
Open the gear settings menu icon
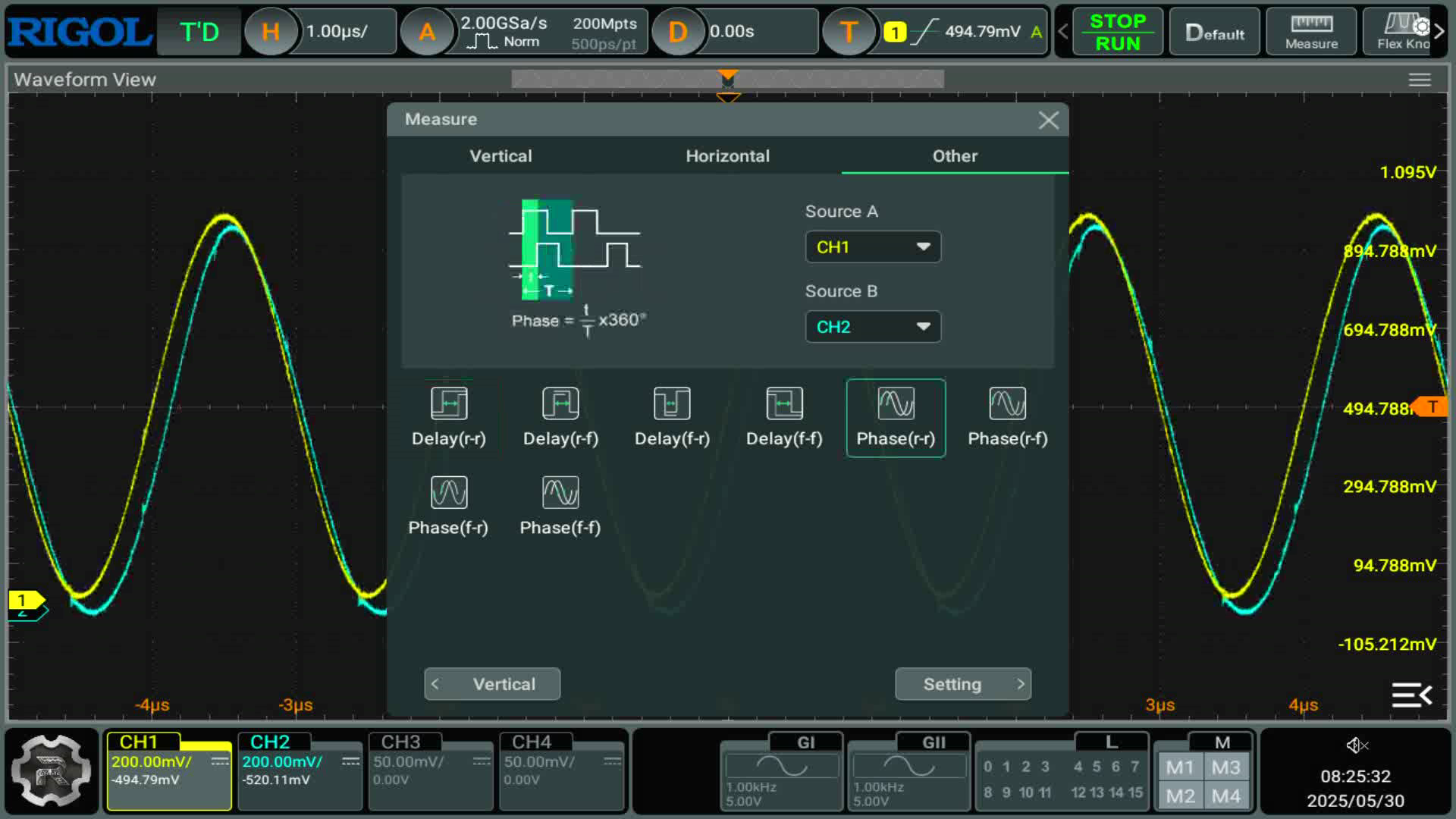(x=51, y=770)
